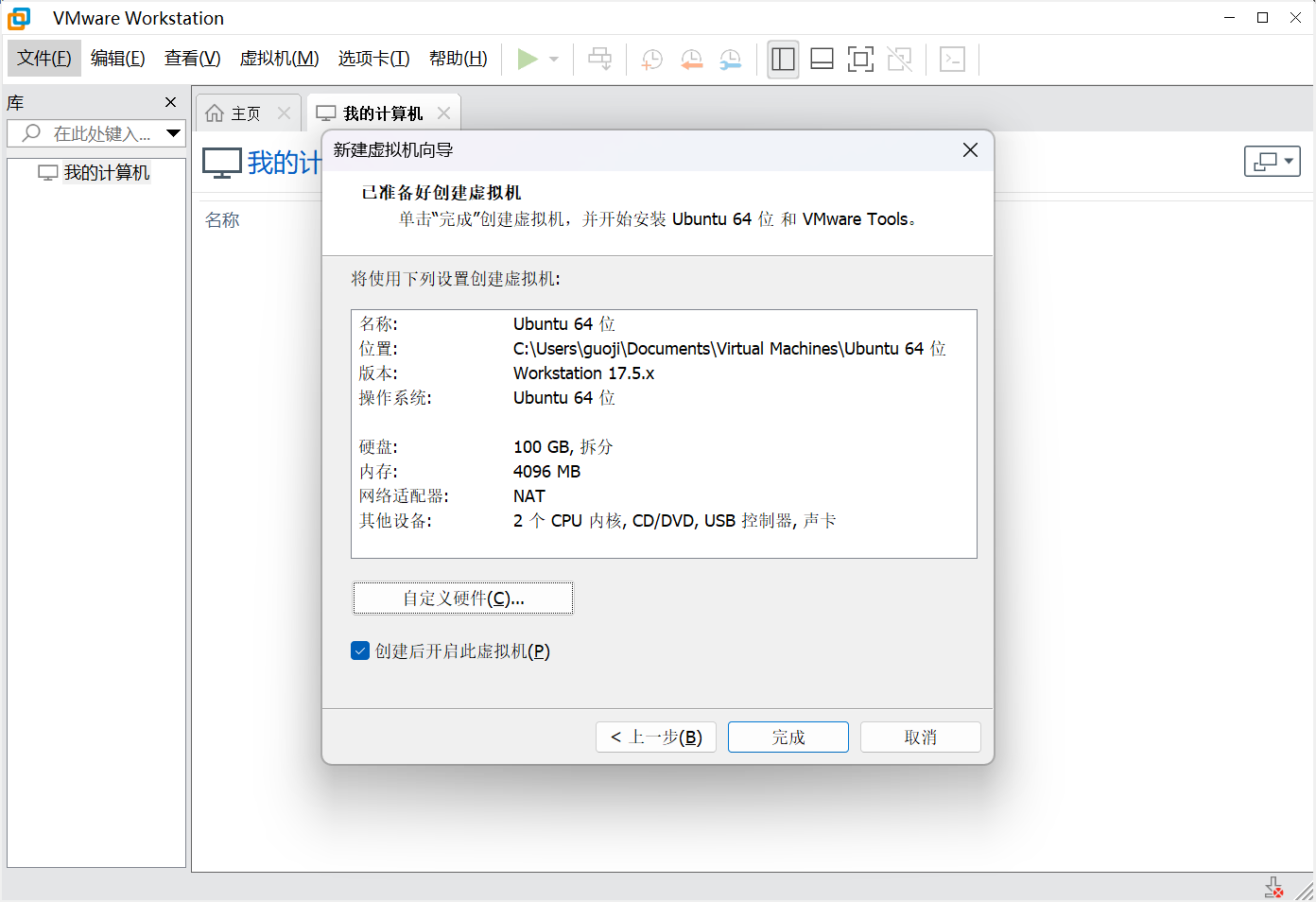Image resolution: width=1316 pixels, height=902 pixels.
Task: Revert the VM to its snapshot
Action: point(692,59)
